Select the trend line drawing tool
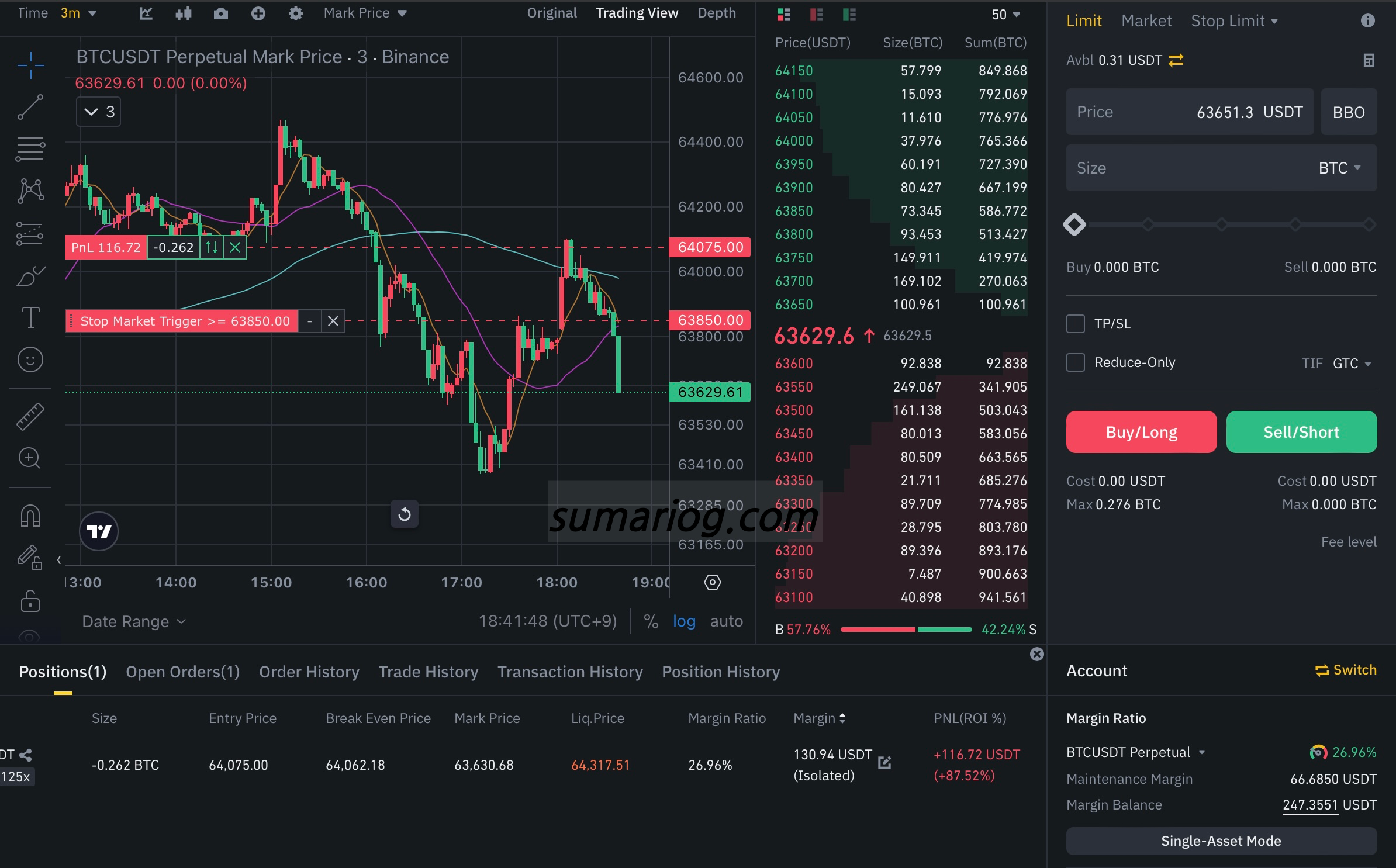The width and height of the screenshot is (1396, 868). tap(30, 107)
